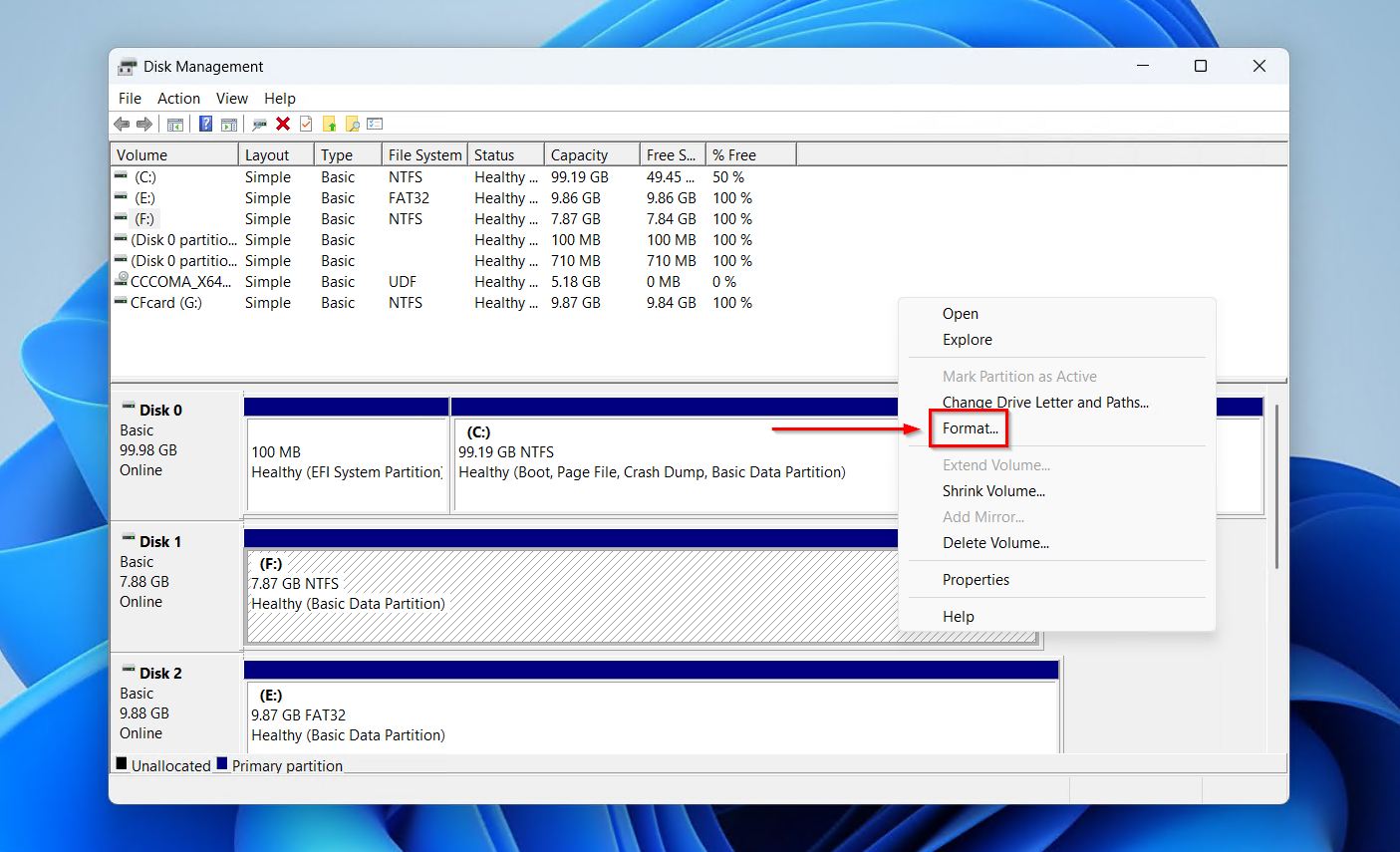Click Change Drive Letter and Paths
This screenshot has width=1400, height=852.
tap(1045, 402)
